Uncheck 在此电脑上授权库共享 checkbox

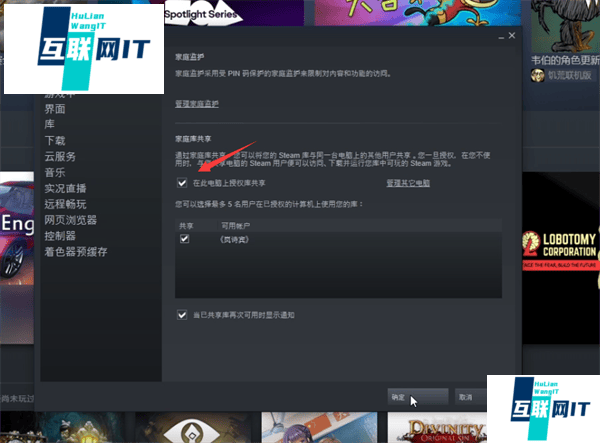tap(182, 183)
